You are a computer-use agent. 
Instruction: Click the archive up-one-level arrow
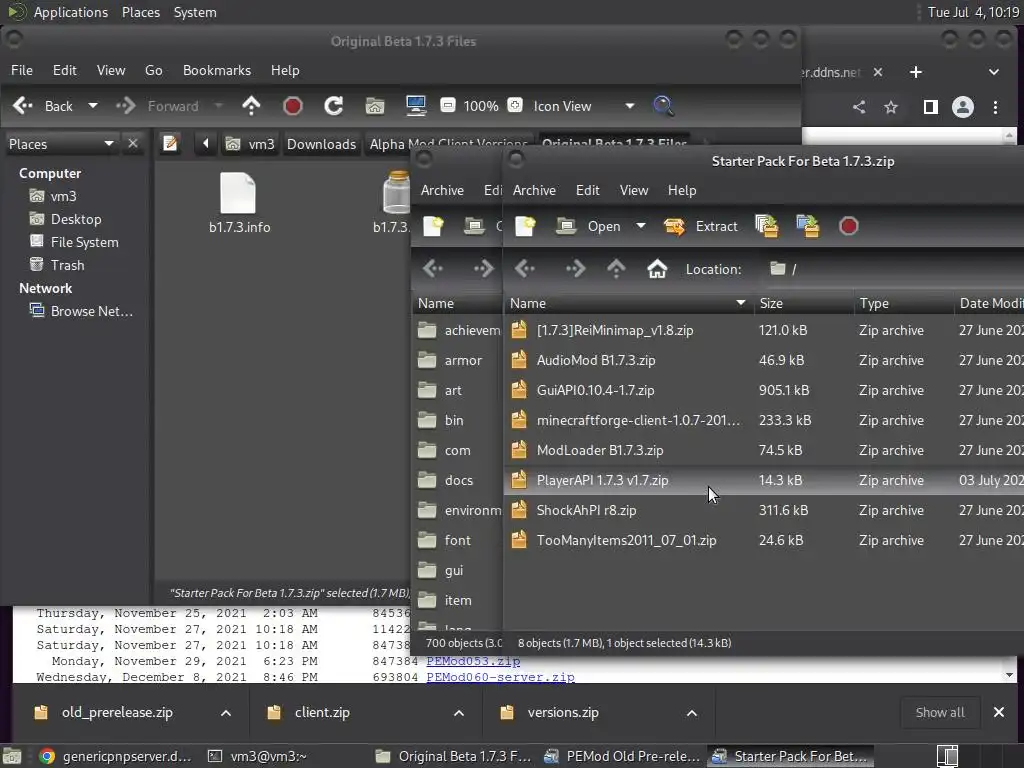616,268
